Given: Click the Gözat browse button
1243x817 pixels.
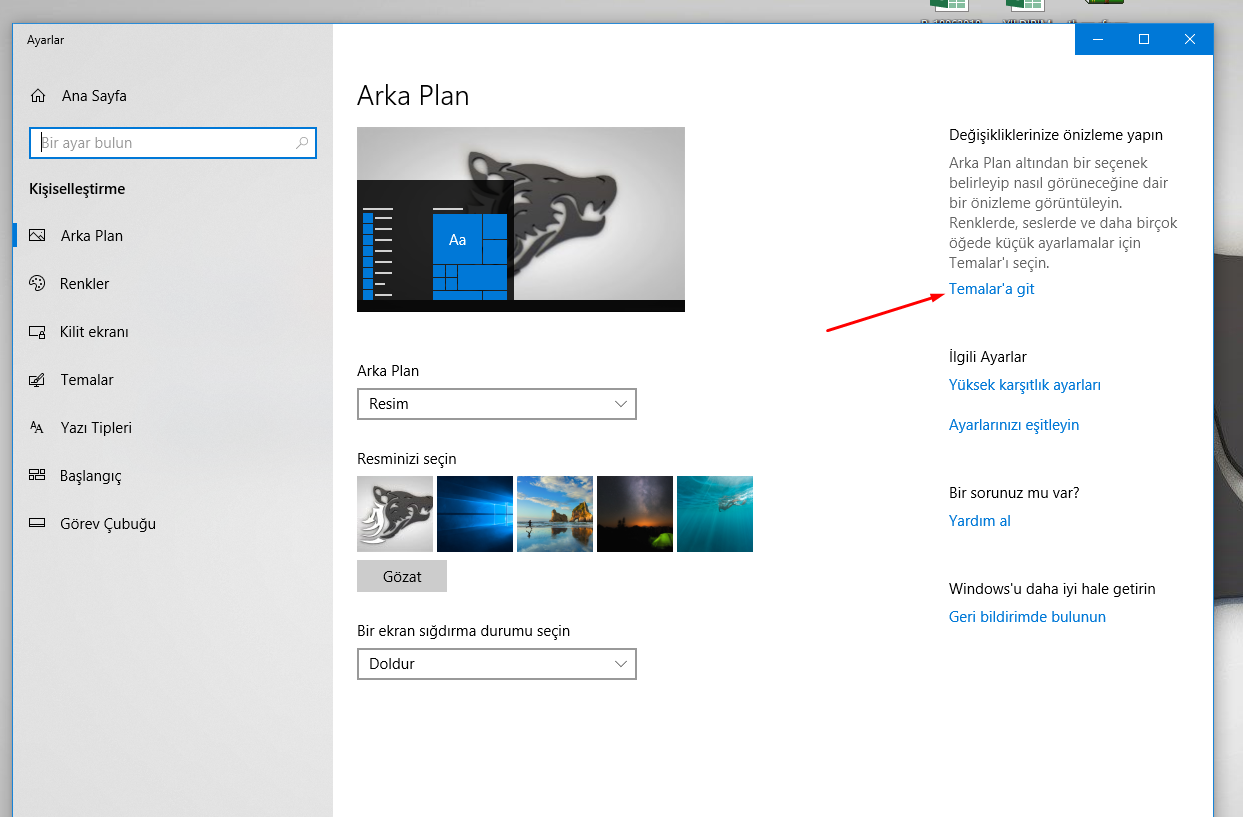Looking at the screenshot, I should (x=401, y=576).
